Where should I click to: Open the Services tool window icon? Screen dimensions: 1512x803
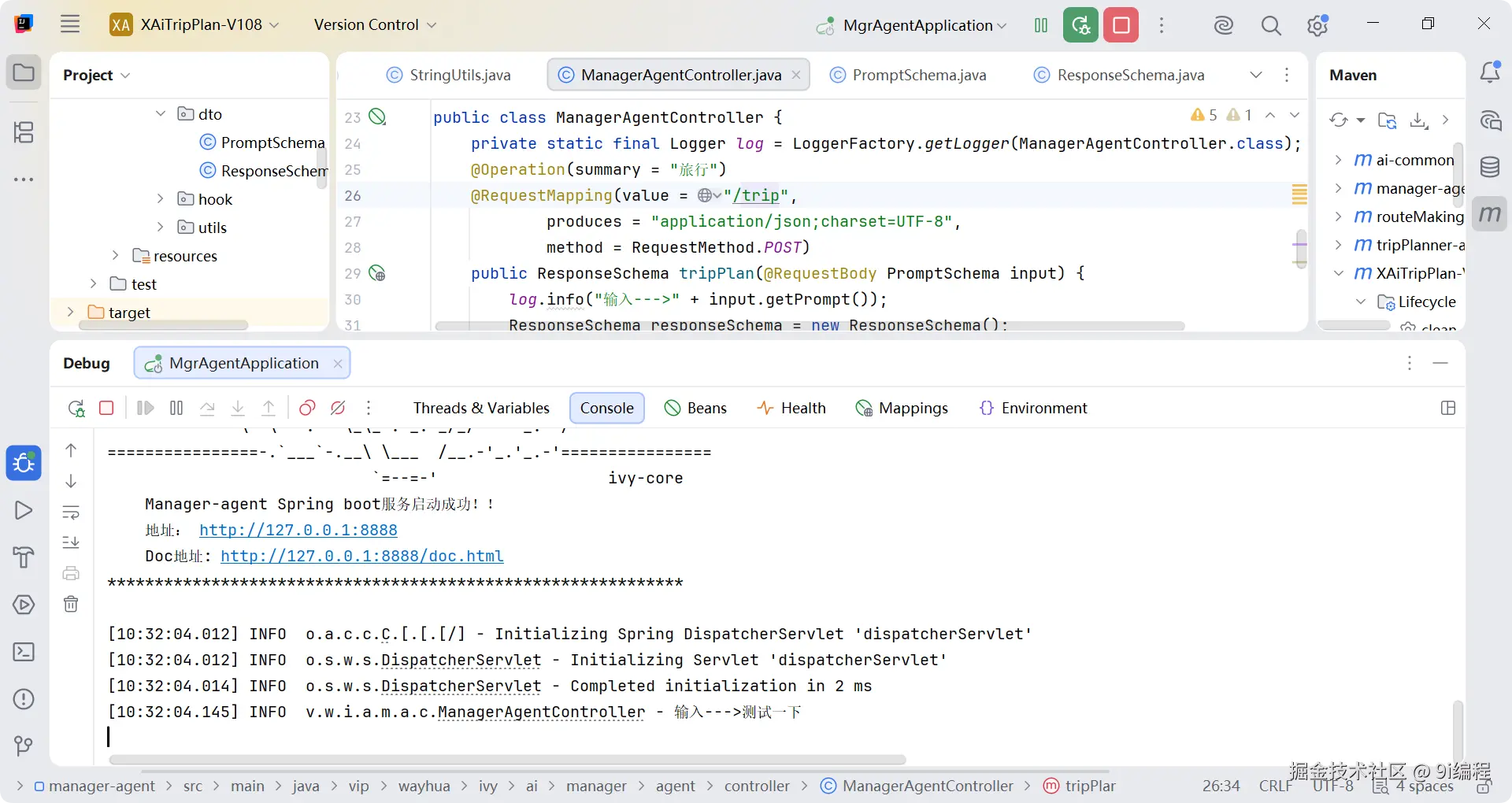point(24,605)
